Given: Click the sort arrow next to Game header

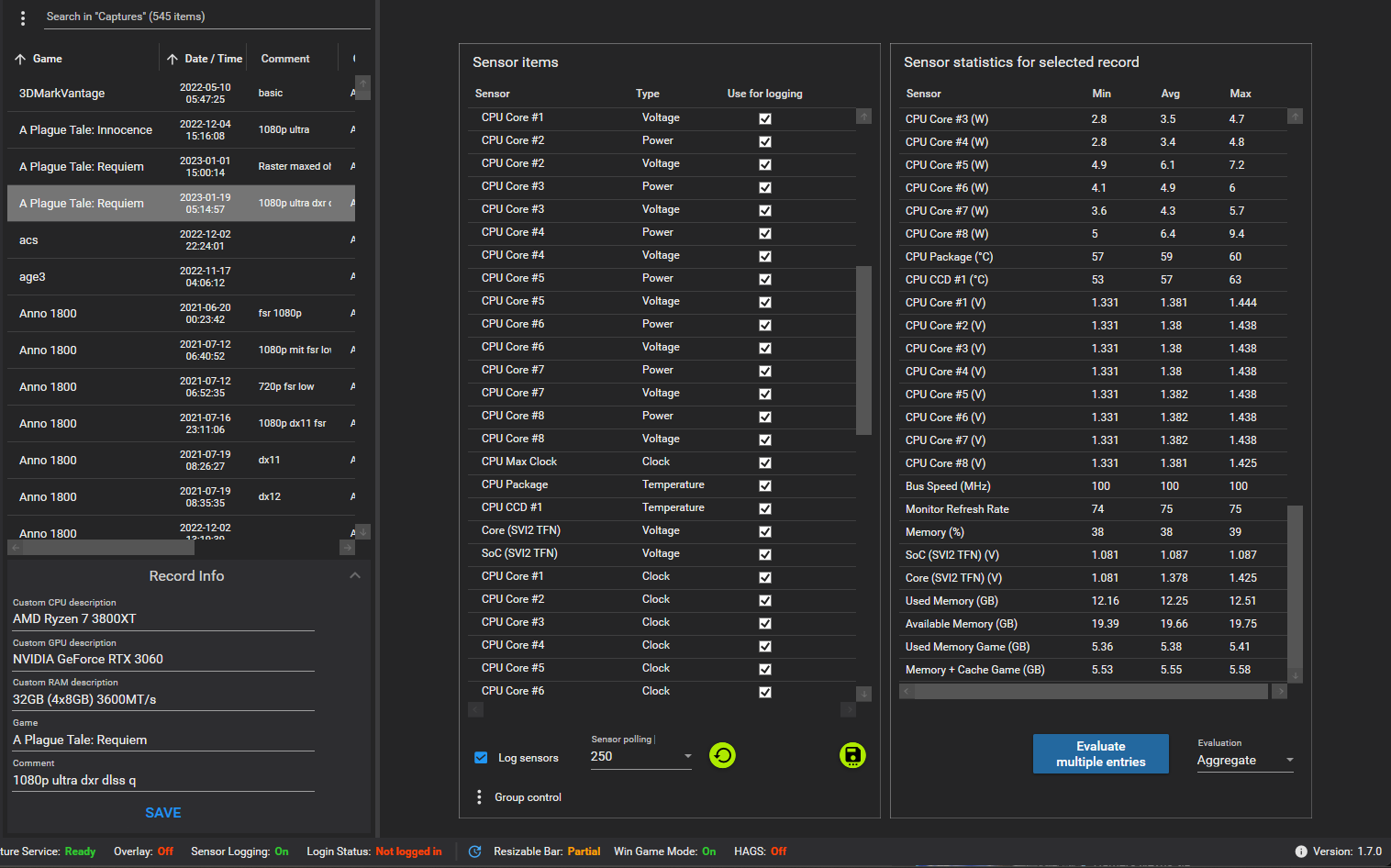Looking at the screenshot, I should coord(20,59).
